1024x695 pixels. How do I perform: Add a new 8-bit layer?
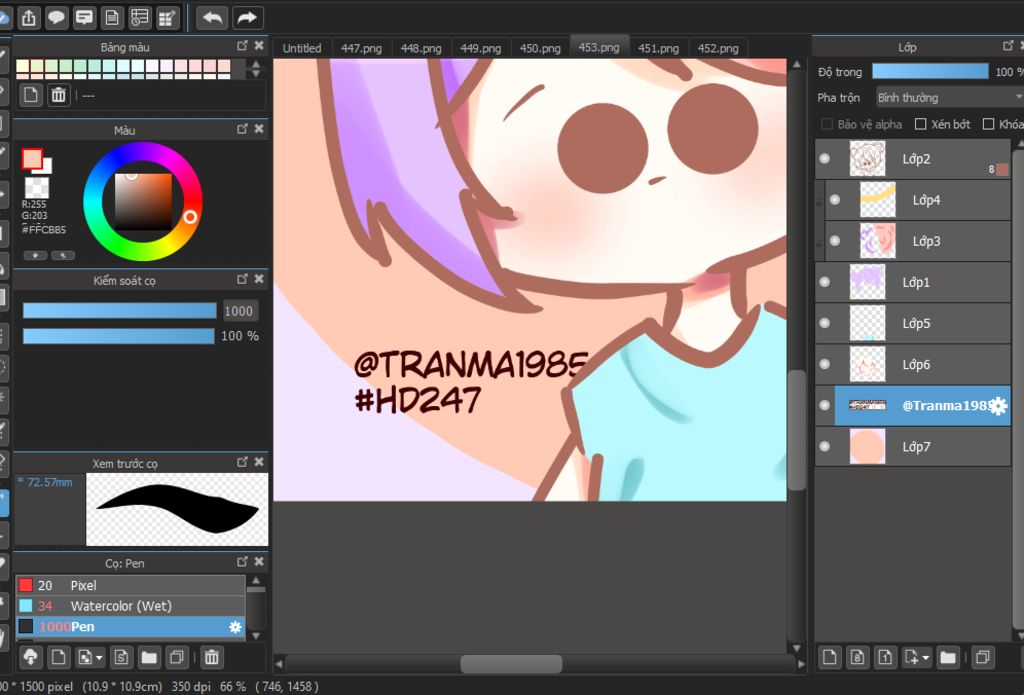[x=857, y=656]
